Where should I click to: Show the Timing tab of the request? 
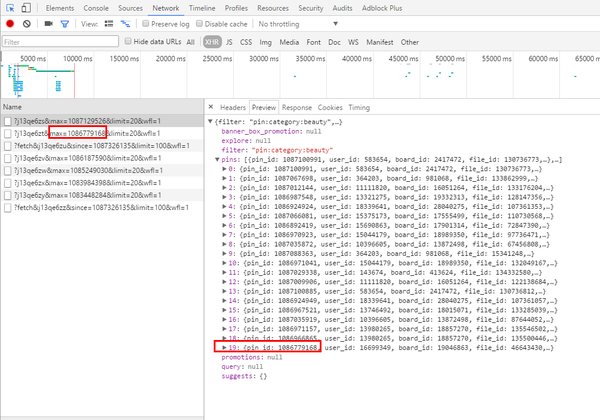[359, 107]
